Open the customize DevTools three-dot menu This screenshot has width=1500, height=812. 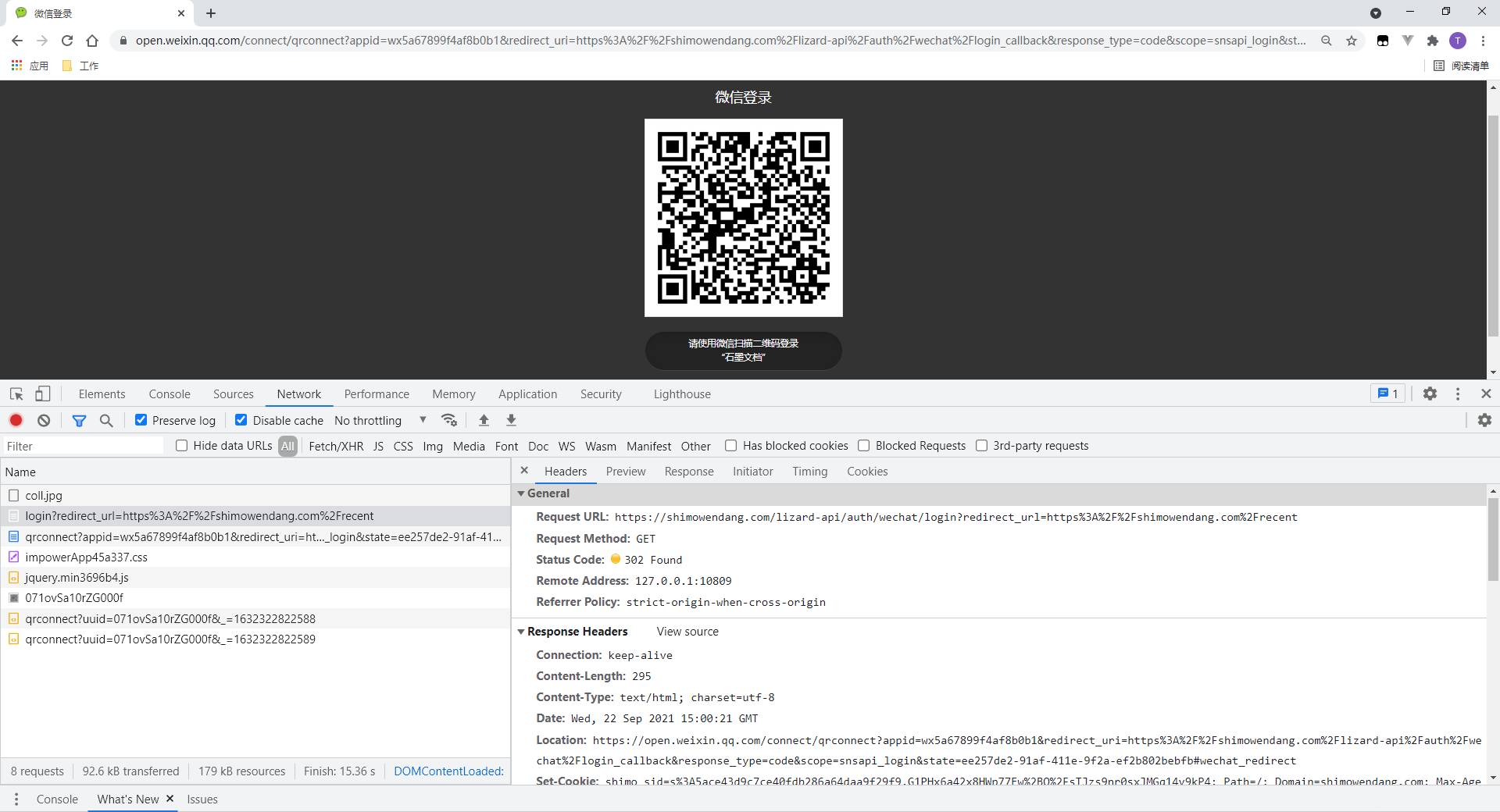pyautogui.click(x=1458, y=394)
